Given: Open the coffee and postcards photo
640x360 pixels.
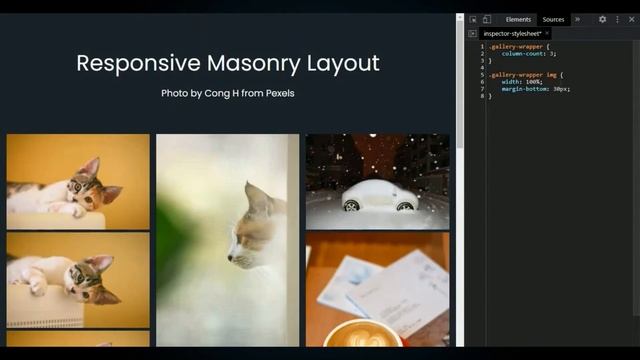Looking at the screenshot, I should point(378,289).
